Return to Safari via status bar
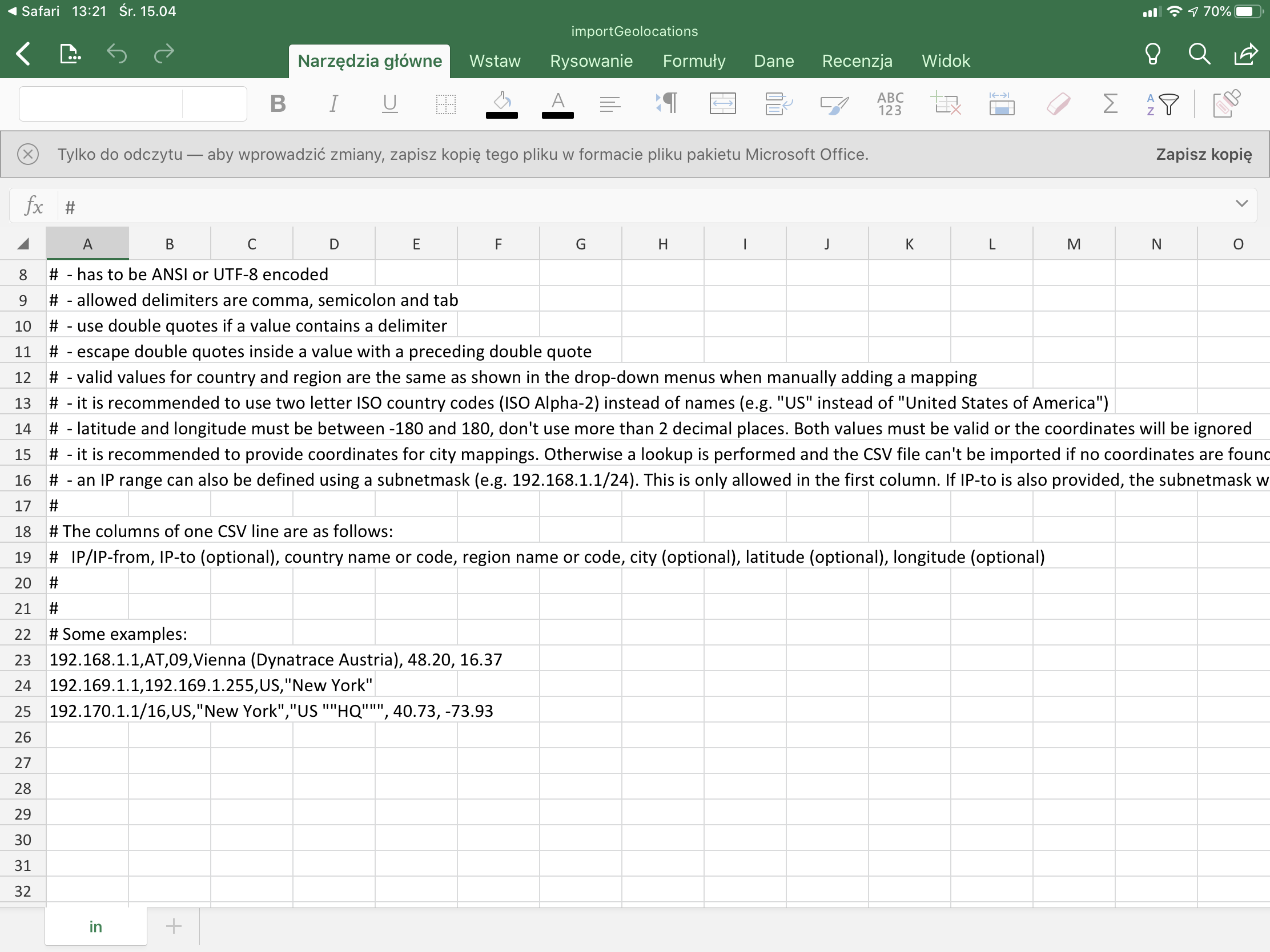Image resolution: width=1270 pixels, height=952 pixels. point(33,11)
